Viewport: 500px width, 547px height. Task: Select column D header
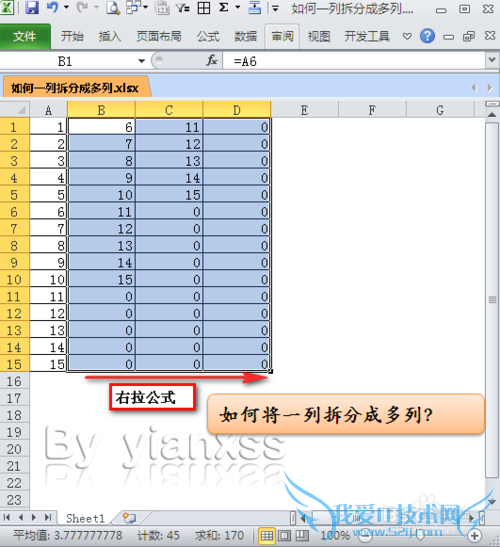[x=237, y=110]
